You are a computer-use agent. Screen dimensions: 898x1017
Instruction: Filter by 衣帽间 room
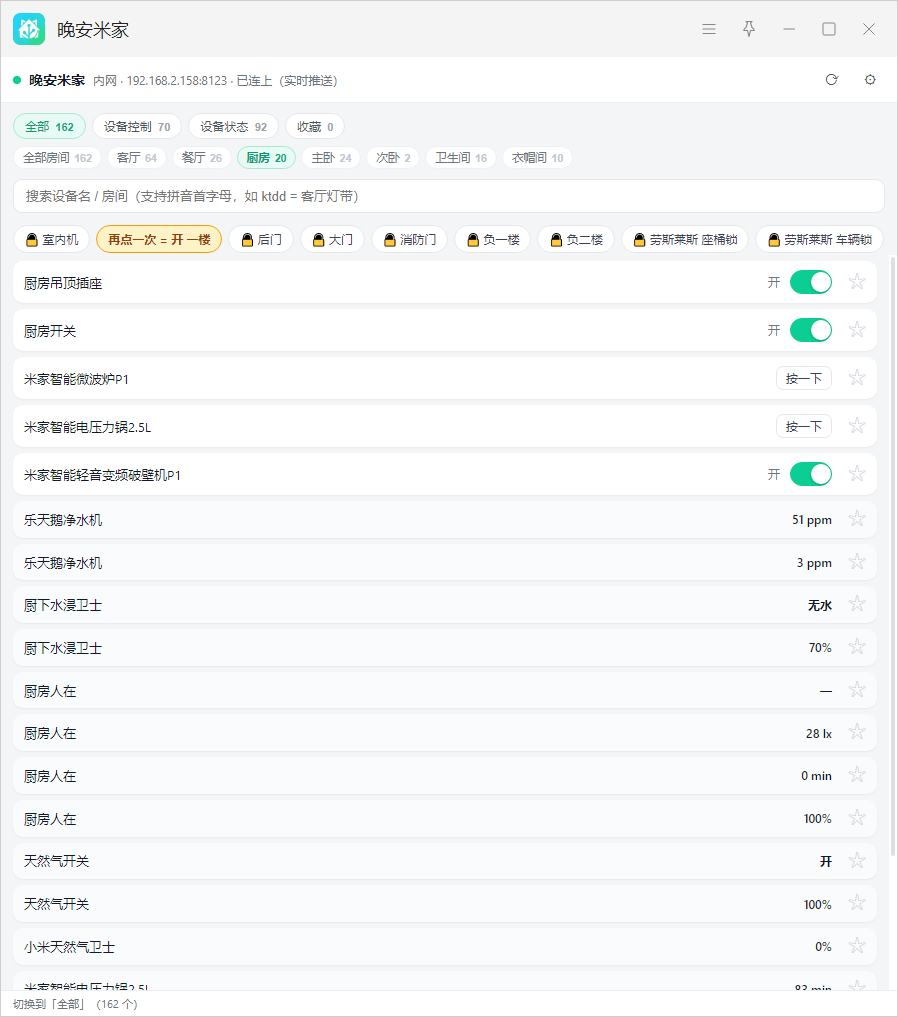(538, 158)
